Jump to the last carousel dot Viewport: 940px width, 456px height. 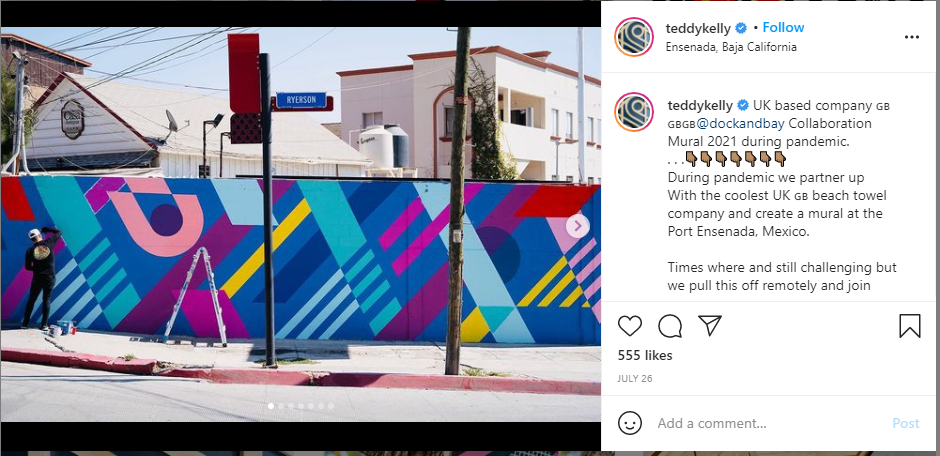[x=330, y=406]
